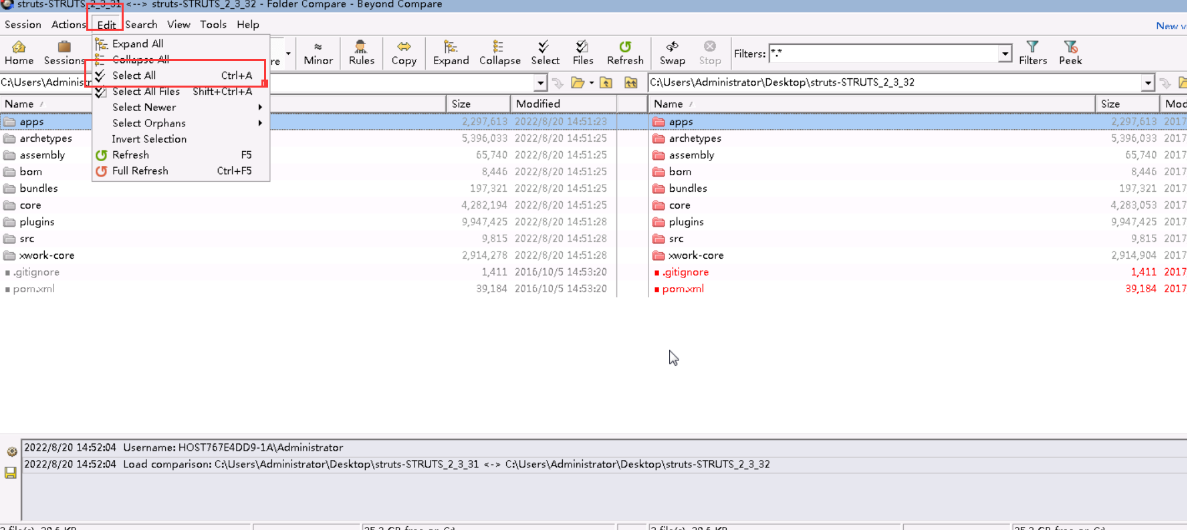Toggle the Peek filter toolbar icon
The height and width of the screenshot is (530, 1187).
click(1070, 53)
